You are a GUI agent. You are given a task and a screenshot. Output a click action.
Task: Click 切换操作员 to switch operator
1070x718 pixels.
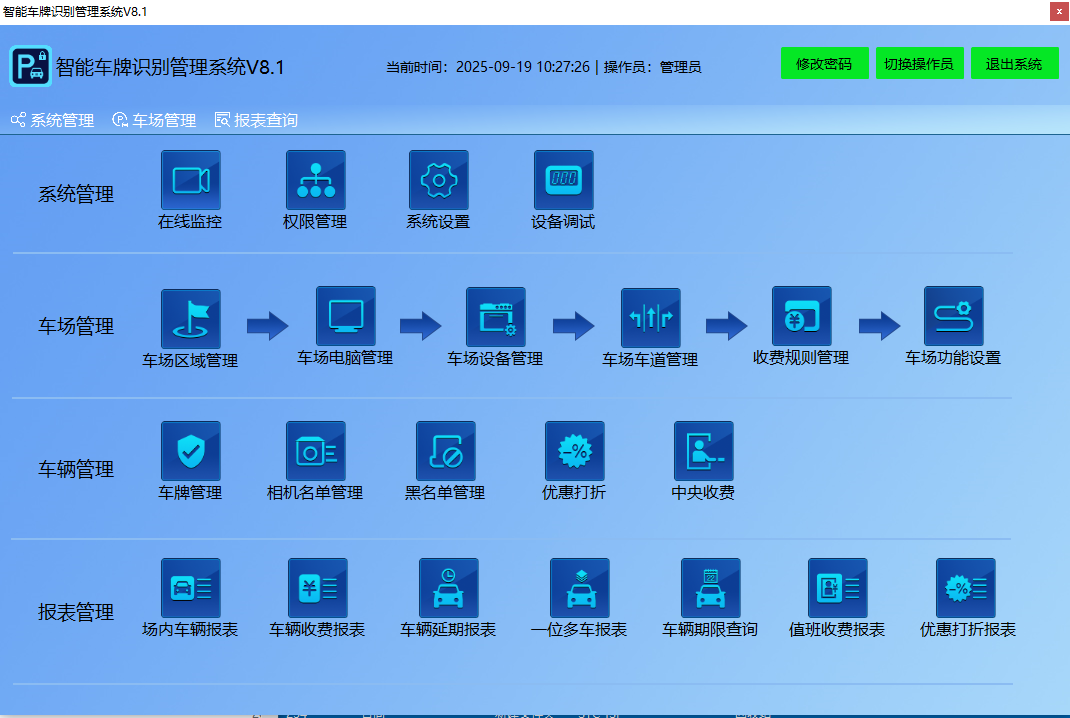tap(919, 63)
